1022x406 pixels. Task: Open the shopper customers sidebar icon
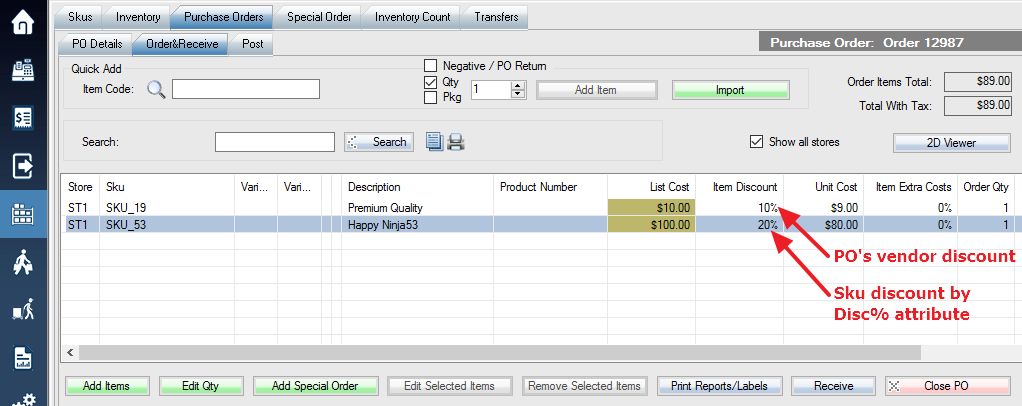pos(23,262)
